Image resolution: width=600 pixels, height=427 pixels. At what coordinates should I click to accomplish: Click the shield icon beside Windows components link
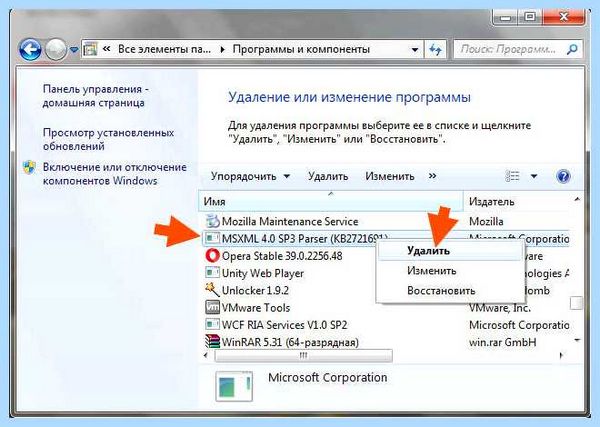(29, 168)
